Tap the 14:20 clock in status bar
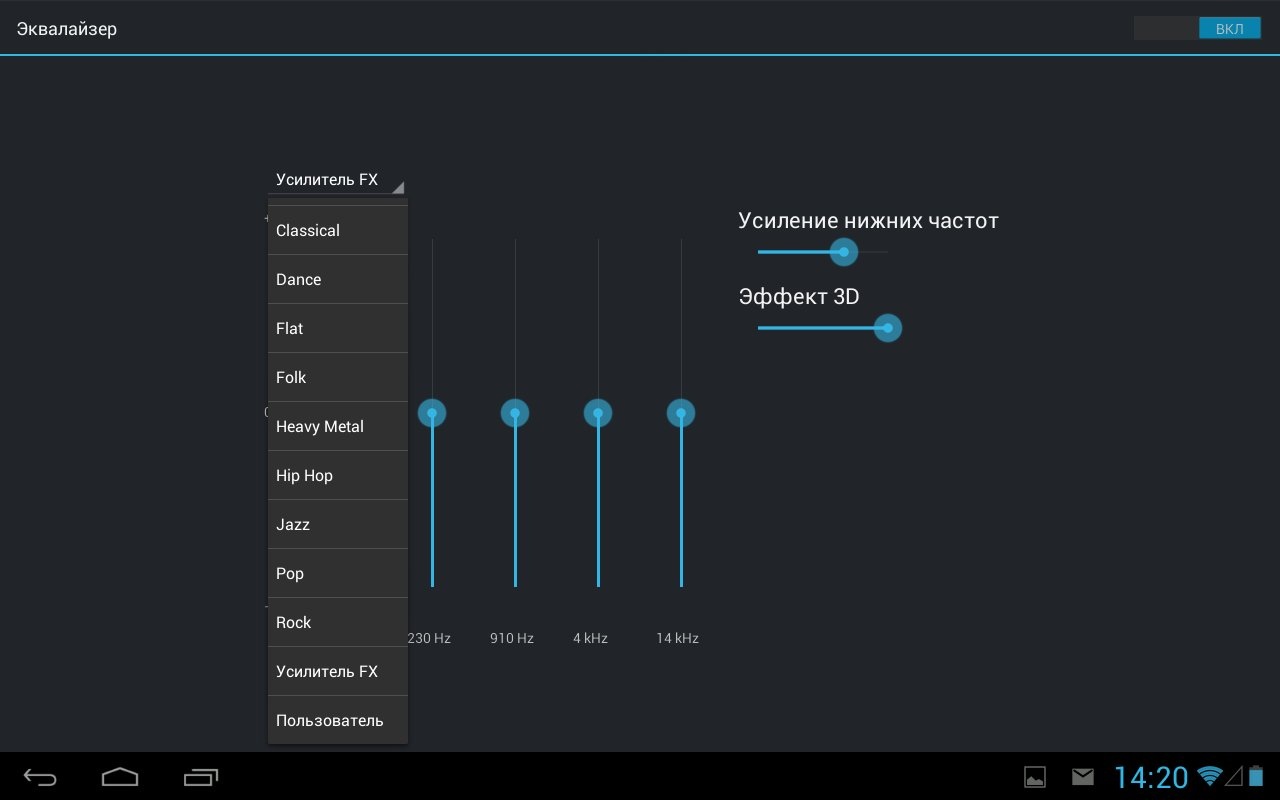Image resolution: width=1280 pixels, height=800 pixels. pos(1151,777)
